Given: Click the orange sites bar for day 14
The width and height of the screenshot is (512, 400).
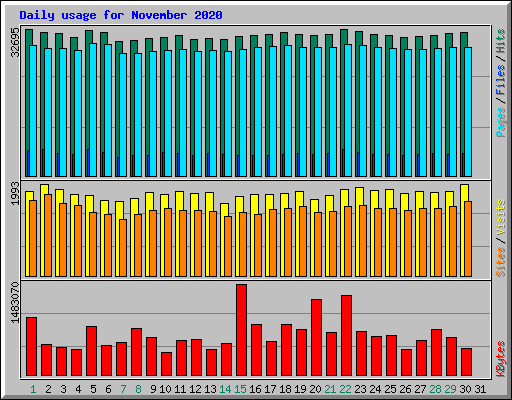Looking at the screenshot, I should pos(228,247).
